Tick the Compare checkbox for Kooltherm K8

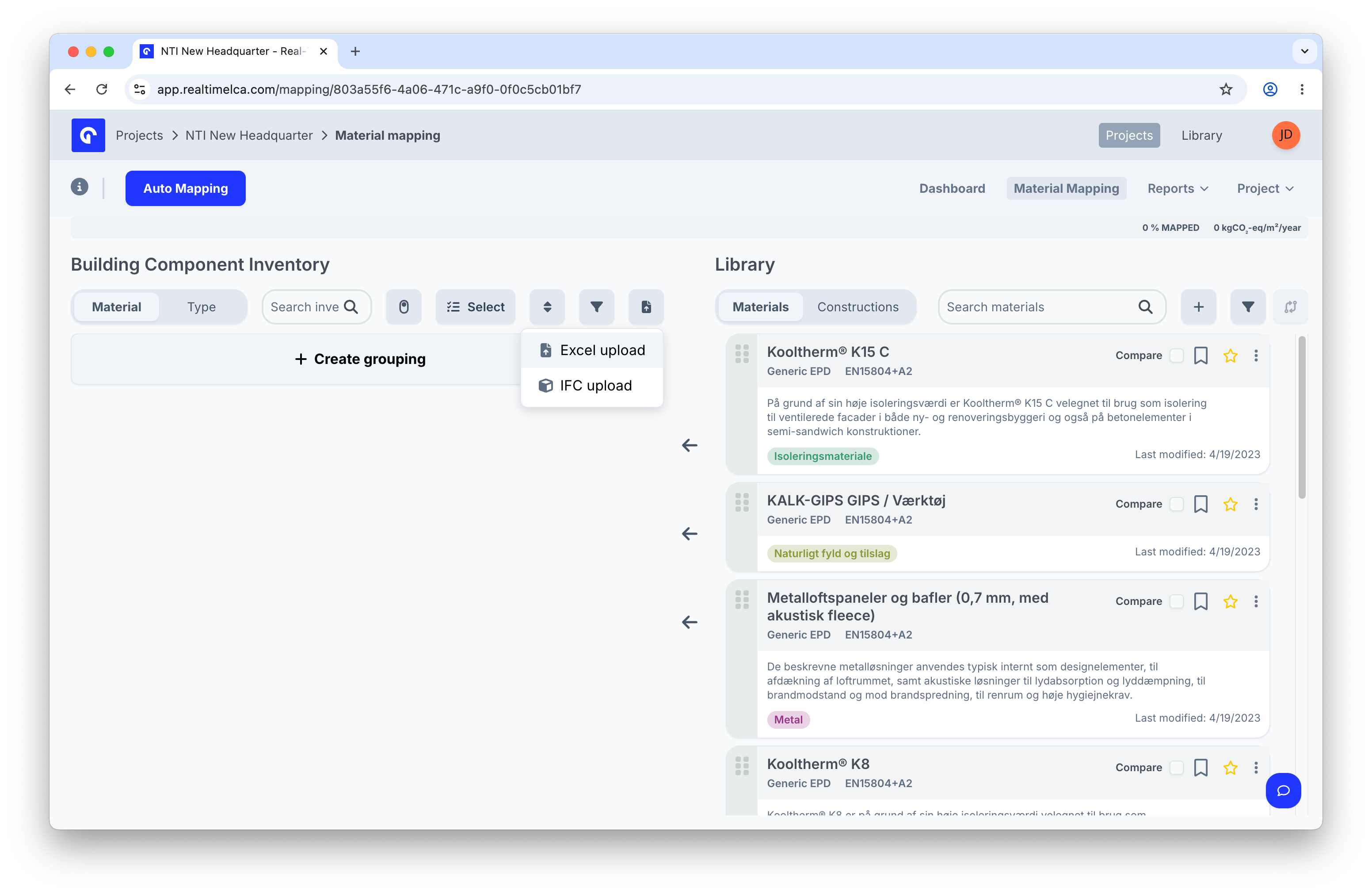tap(1177, 768)
